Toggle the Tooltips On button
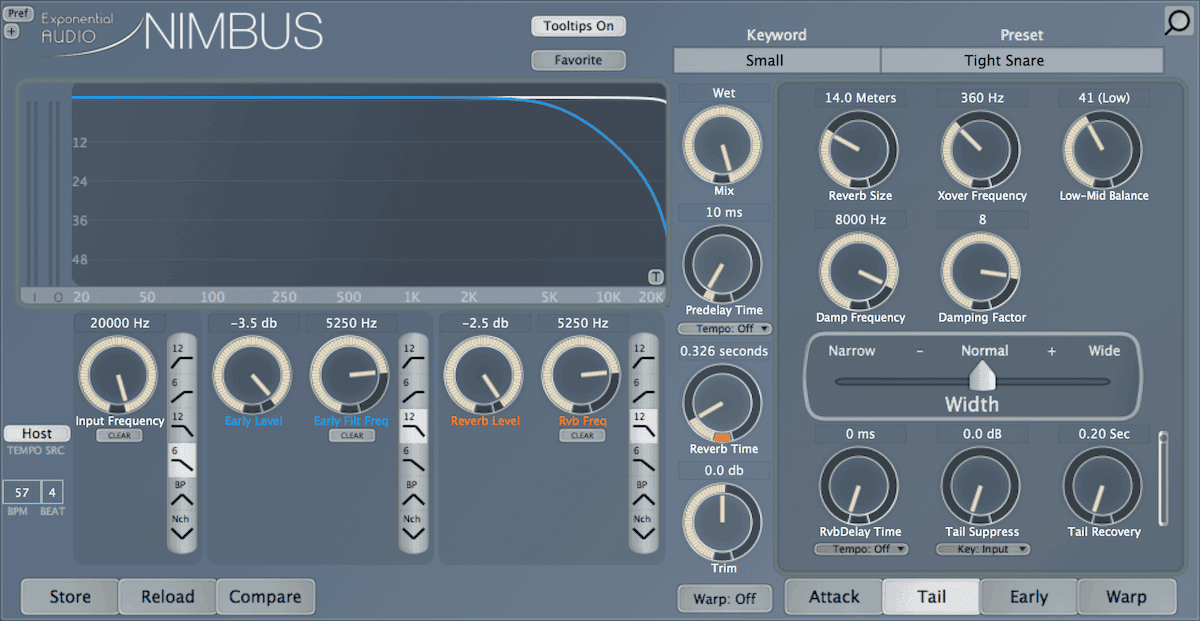The height and width of the screenshot is (621, 1200). point(578,26)
